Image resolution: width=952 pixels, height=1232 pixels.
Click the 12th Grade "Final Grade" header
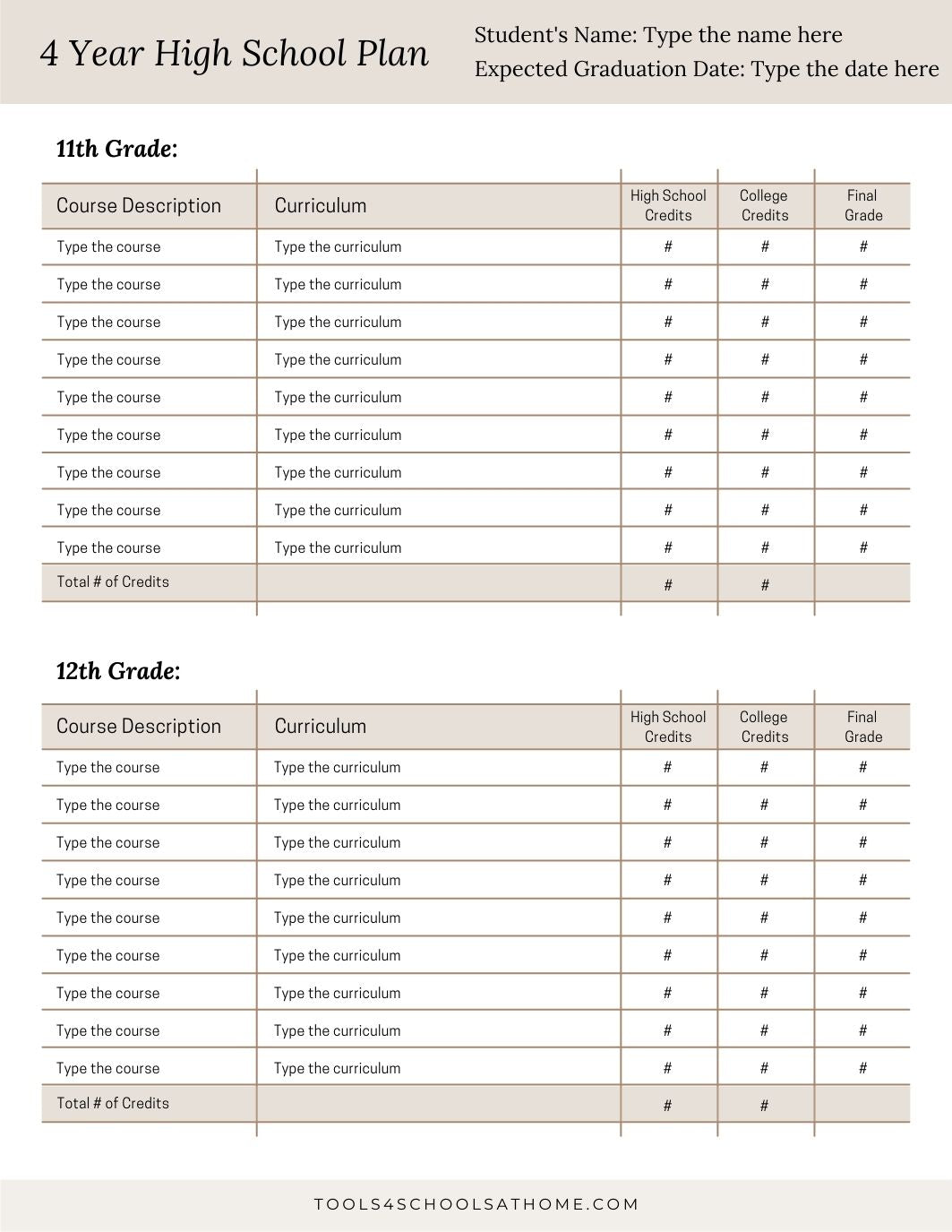862,727
